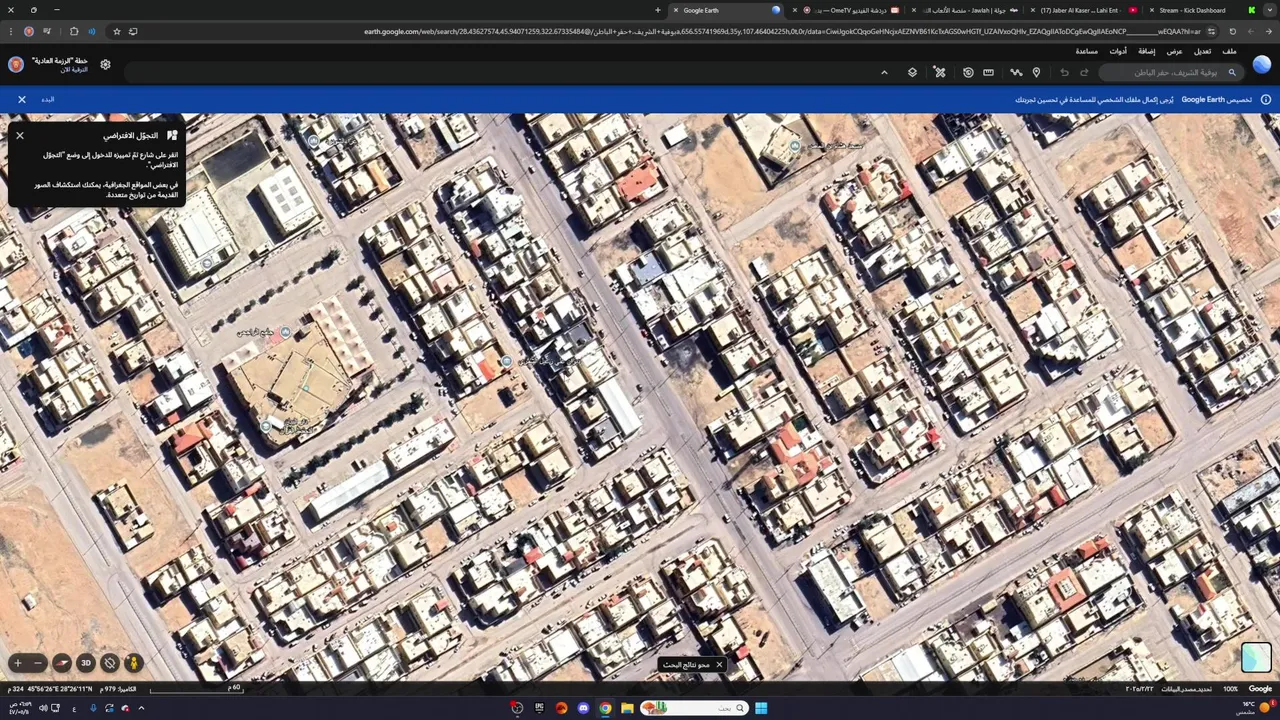This screenshot has width=1280, height=720.
Task: Close the virtual tour info card
Action: coord(20,135)
